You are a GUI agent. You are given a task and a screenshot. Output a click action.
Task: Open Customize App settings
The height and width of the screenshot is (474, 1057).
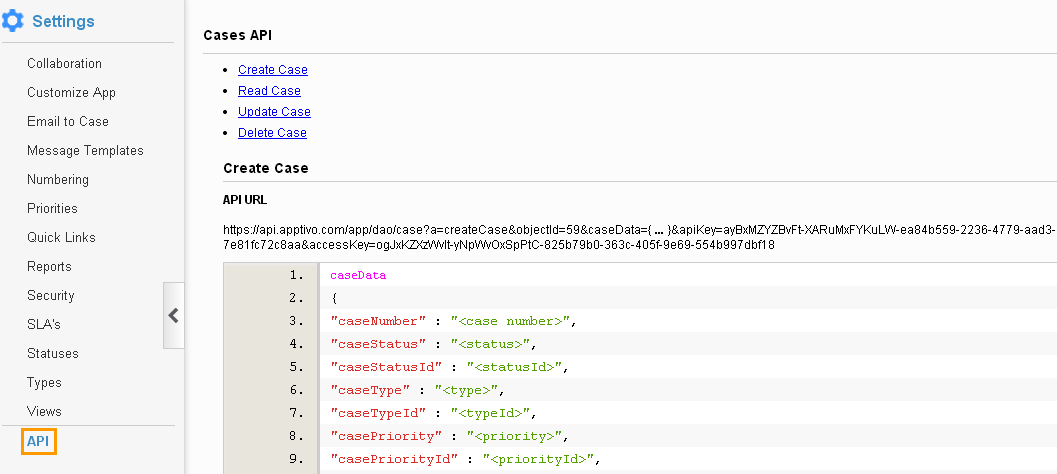coord(71,92)
